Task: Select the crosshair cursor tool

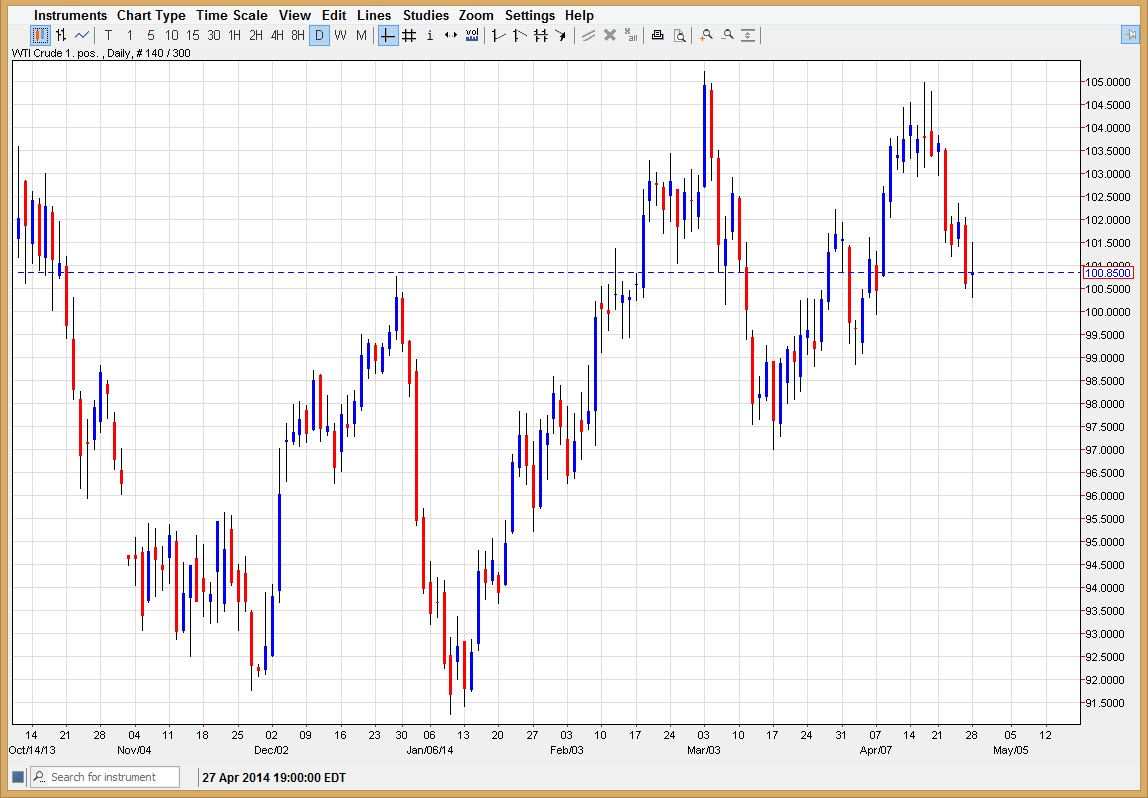Action: 386,35
